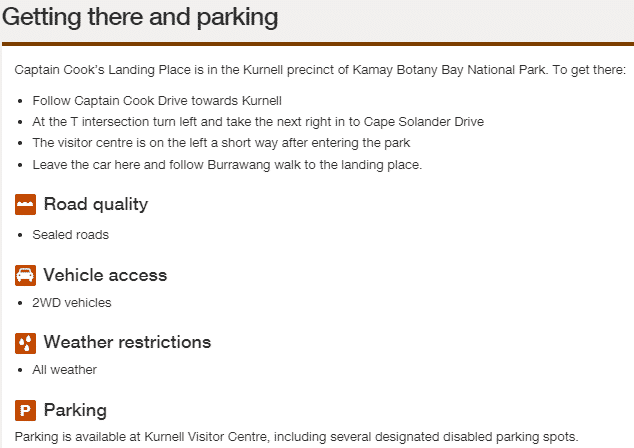
Task: Click the visitor centre direction bullet
Action: coord(221,143)
